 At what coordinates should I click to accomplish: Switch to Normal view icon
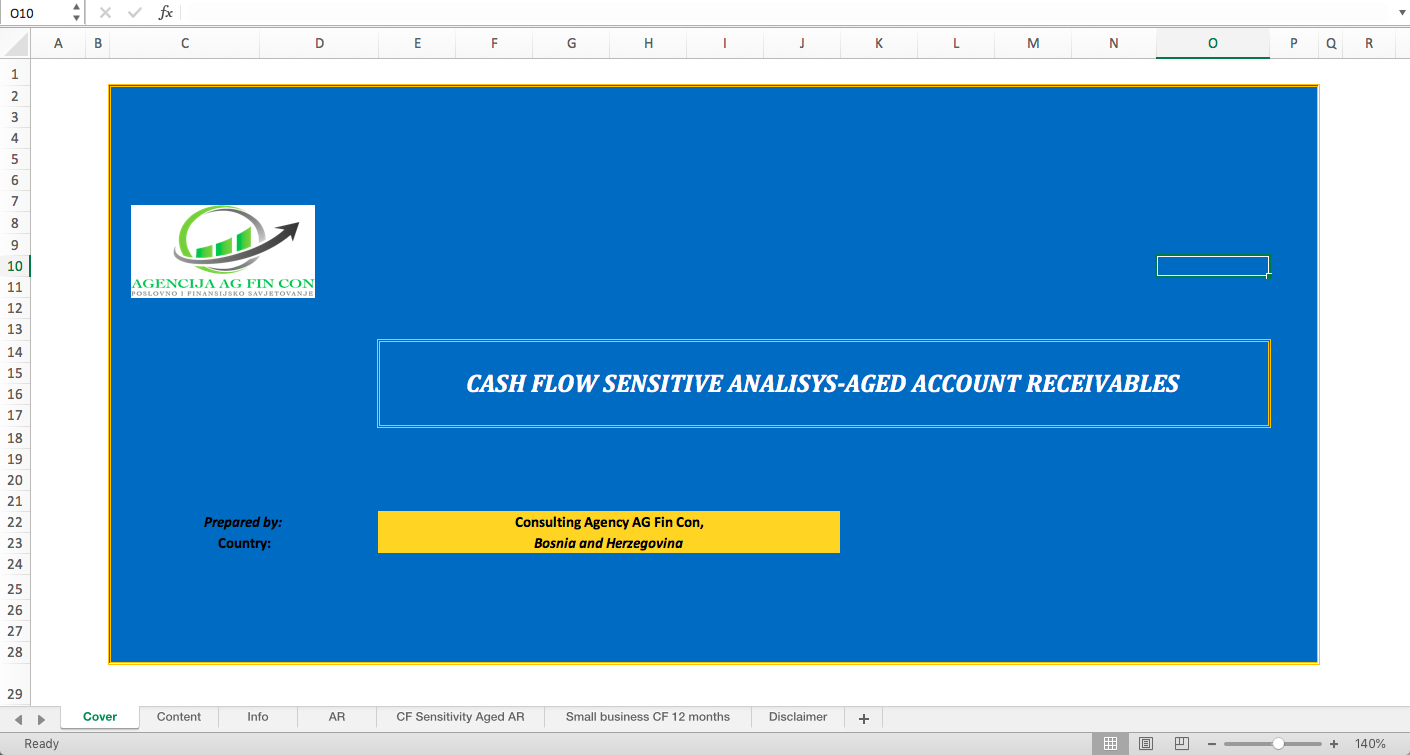tap(1110, 744)
